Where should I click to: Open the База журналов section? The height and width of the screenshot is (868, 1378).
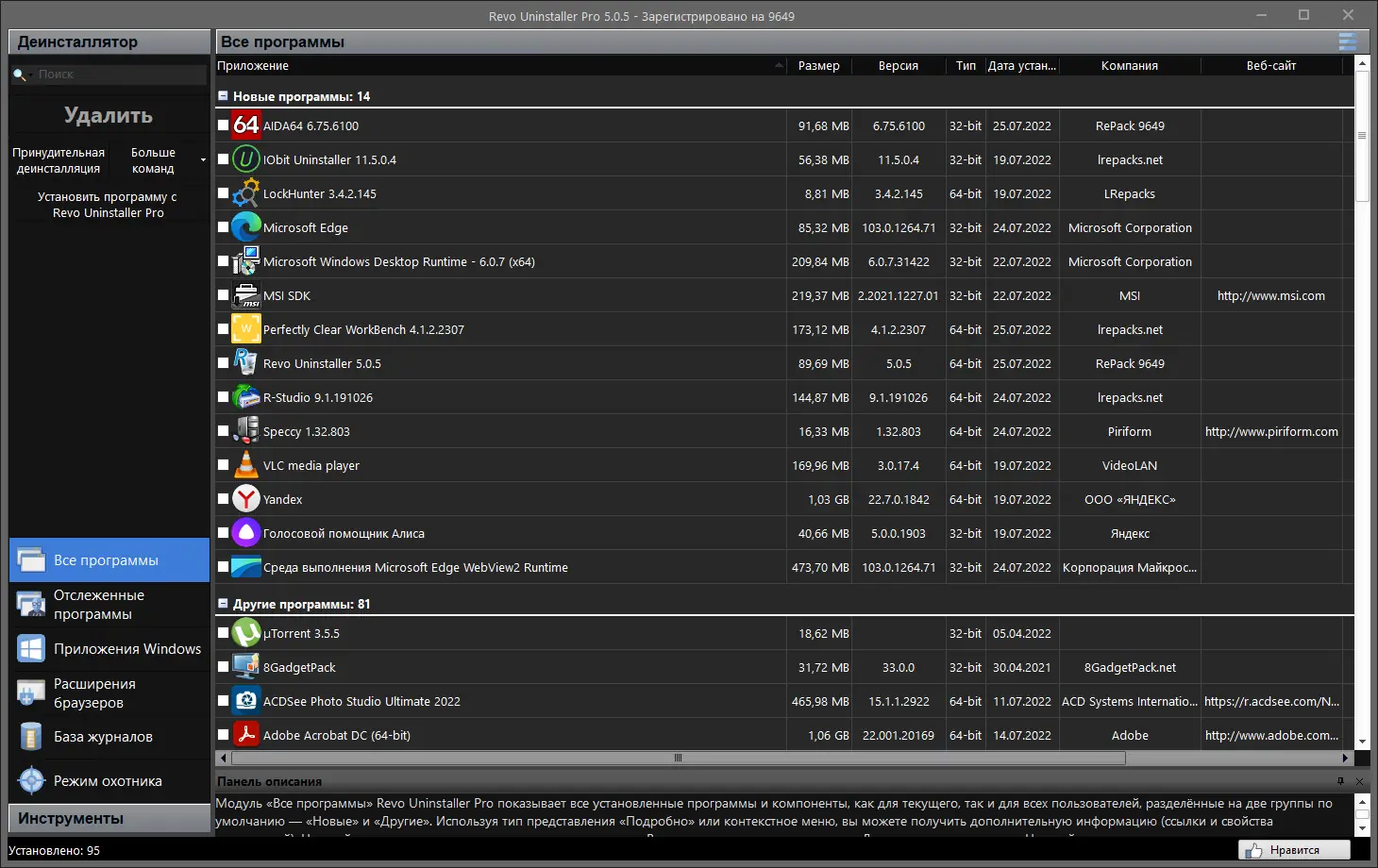click(109, 737)
